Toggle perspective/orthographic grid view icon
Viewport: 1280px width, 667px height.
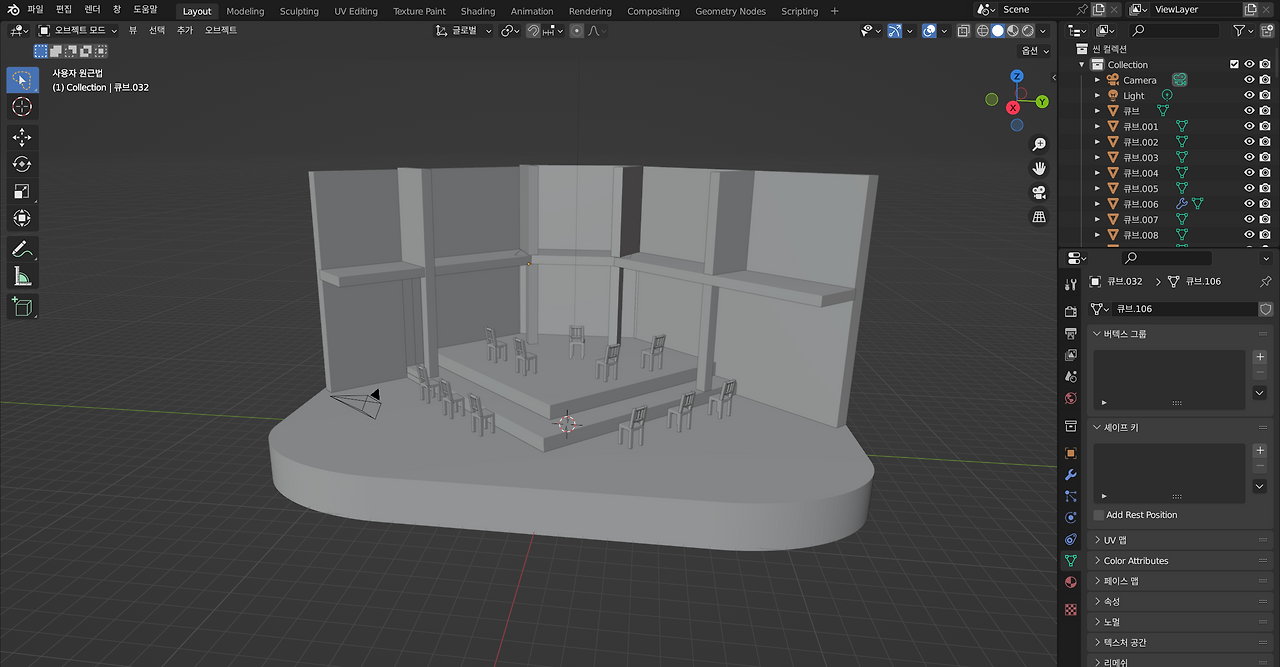click(1039, 217)
